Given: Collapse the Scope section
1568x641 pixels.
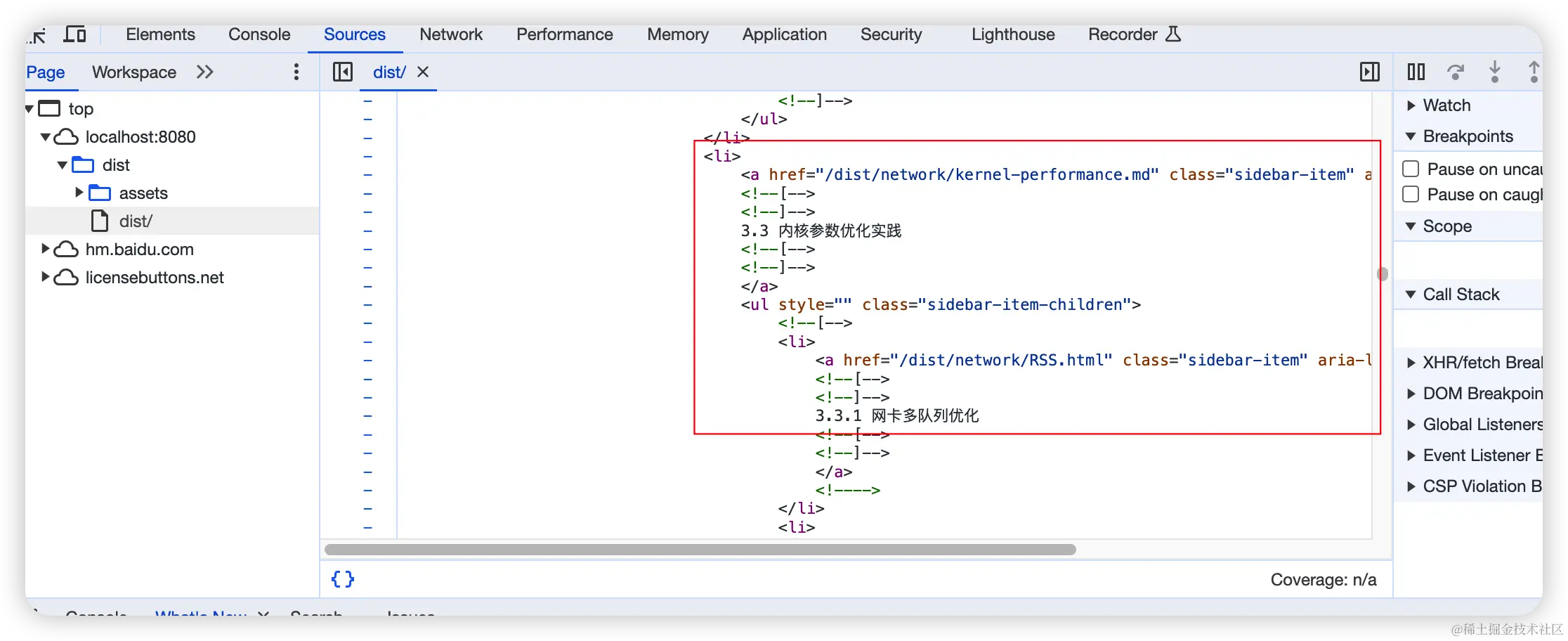Looking at the screenshot, I should [1411, 226].
